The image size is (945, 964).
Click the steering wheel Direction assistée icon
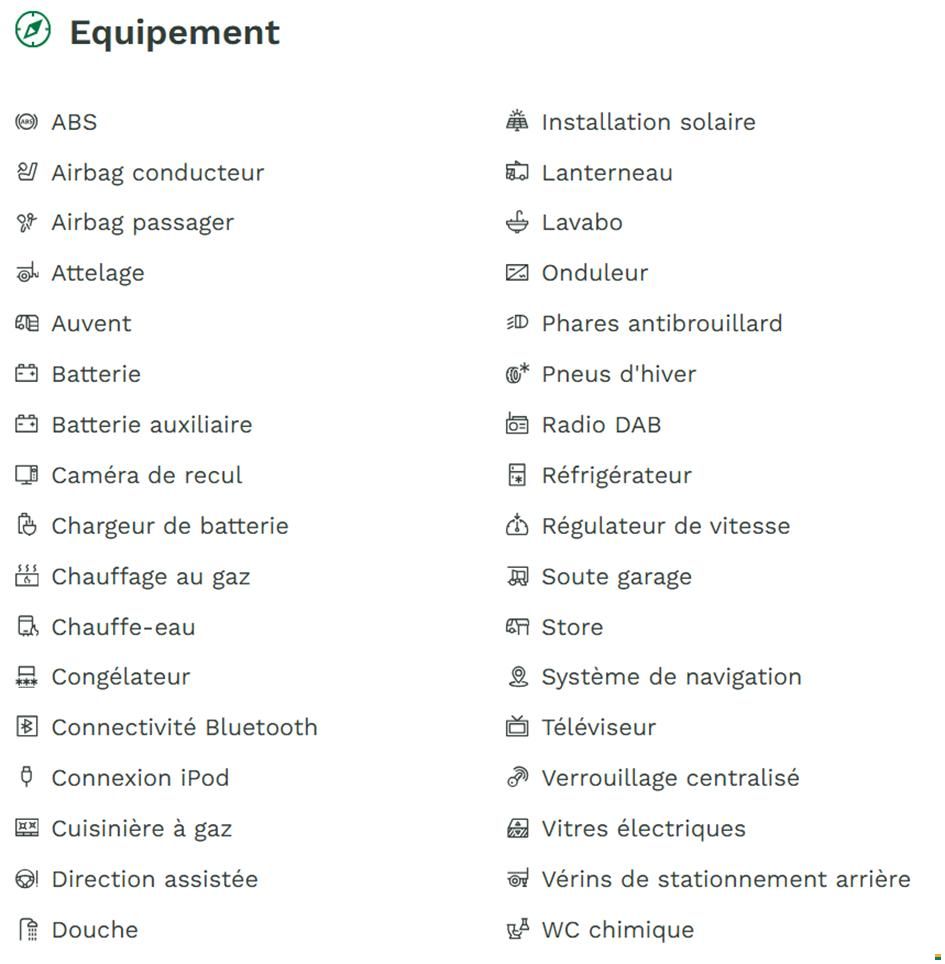26,879
